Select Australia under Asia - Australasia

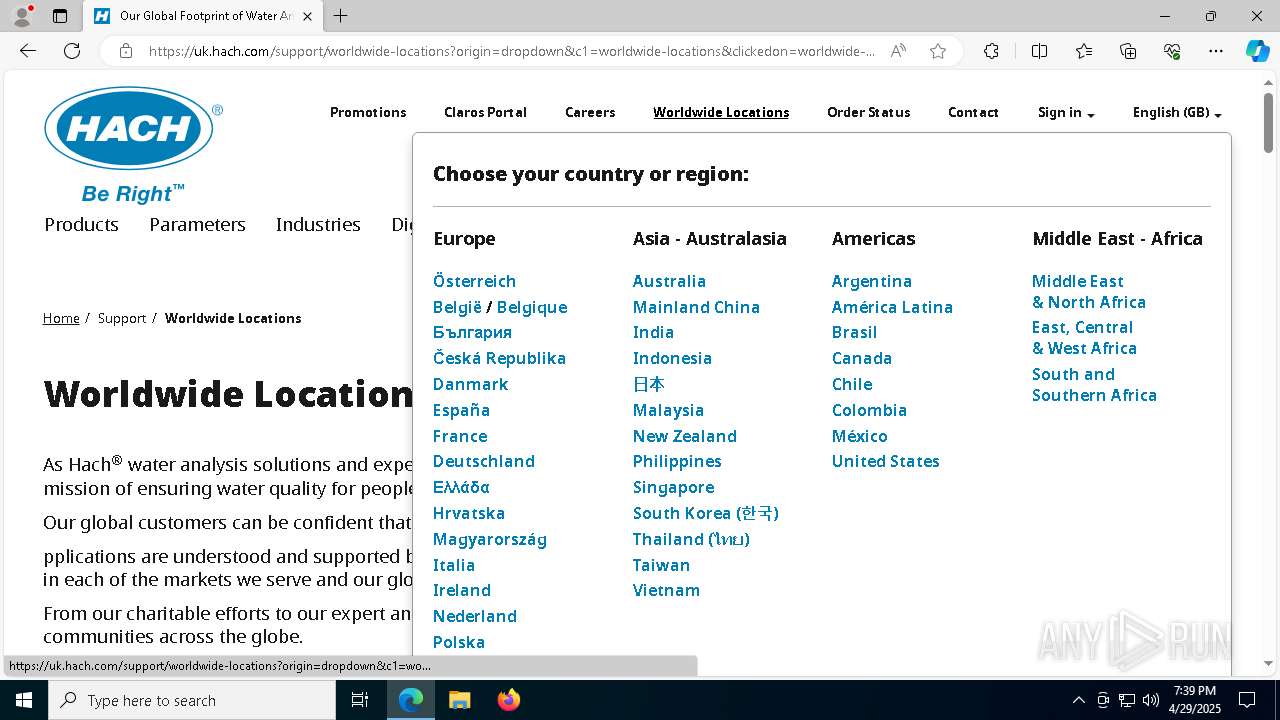(669, 281)
